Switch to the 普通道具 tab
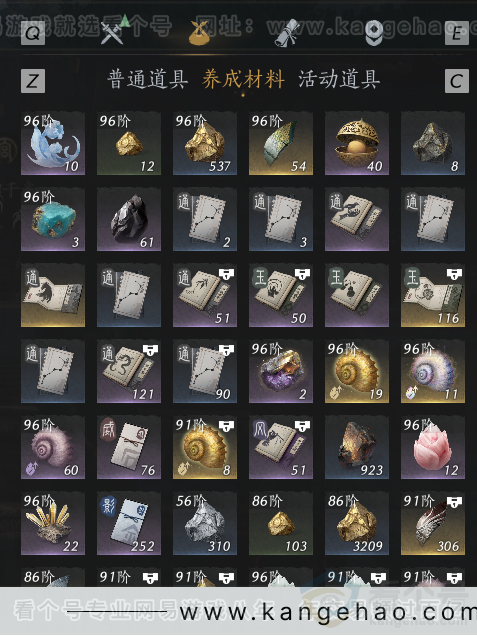 coord(147,79)
